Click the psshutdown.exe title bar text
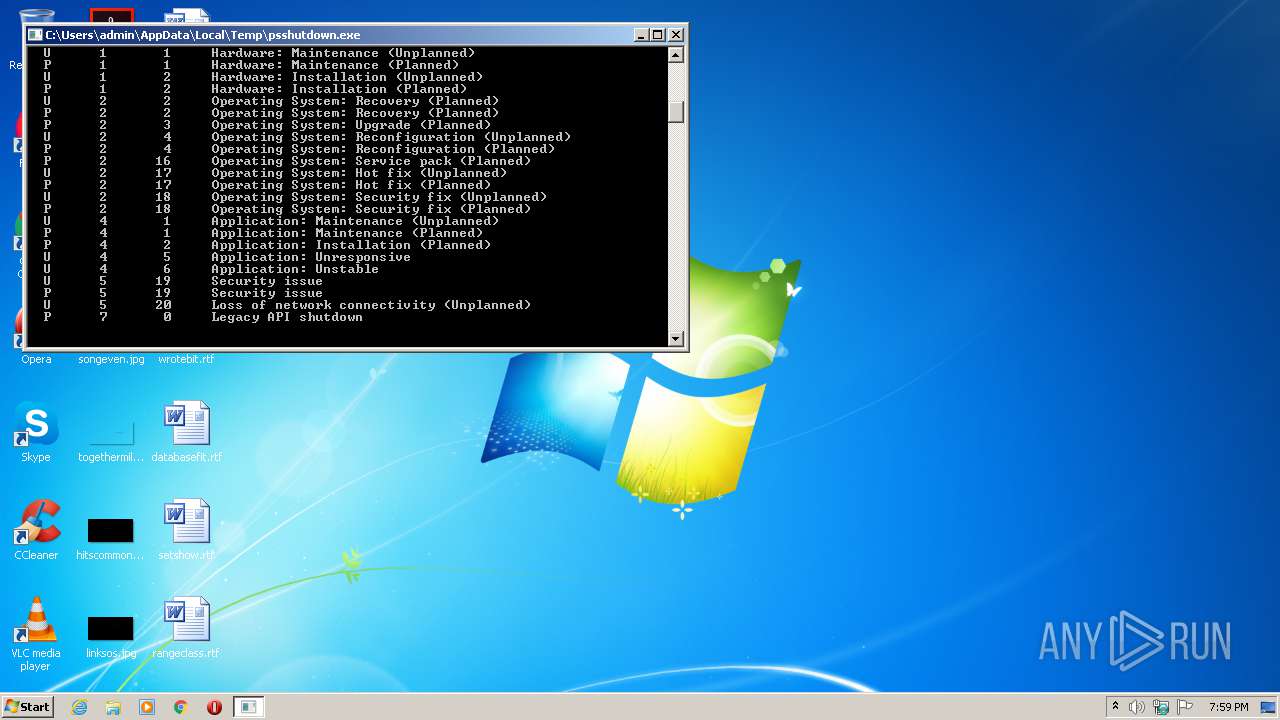This screenshot has width=1280, height=720. 203,35
